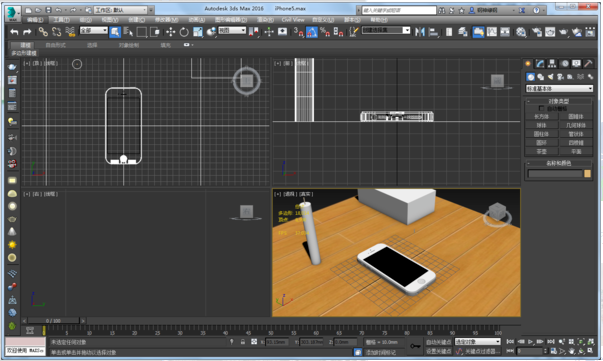Select the Lights category icon

point(550,77)
